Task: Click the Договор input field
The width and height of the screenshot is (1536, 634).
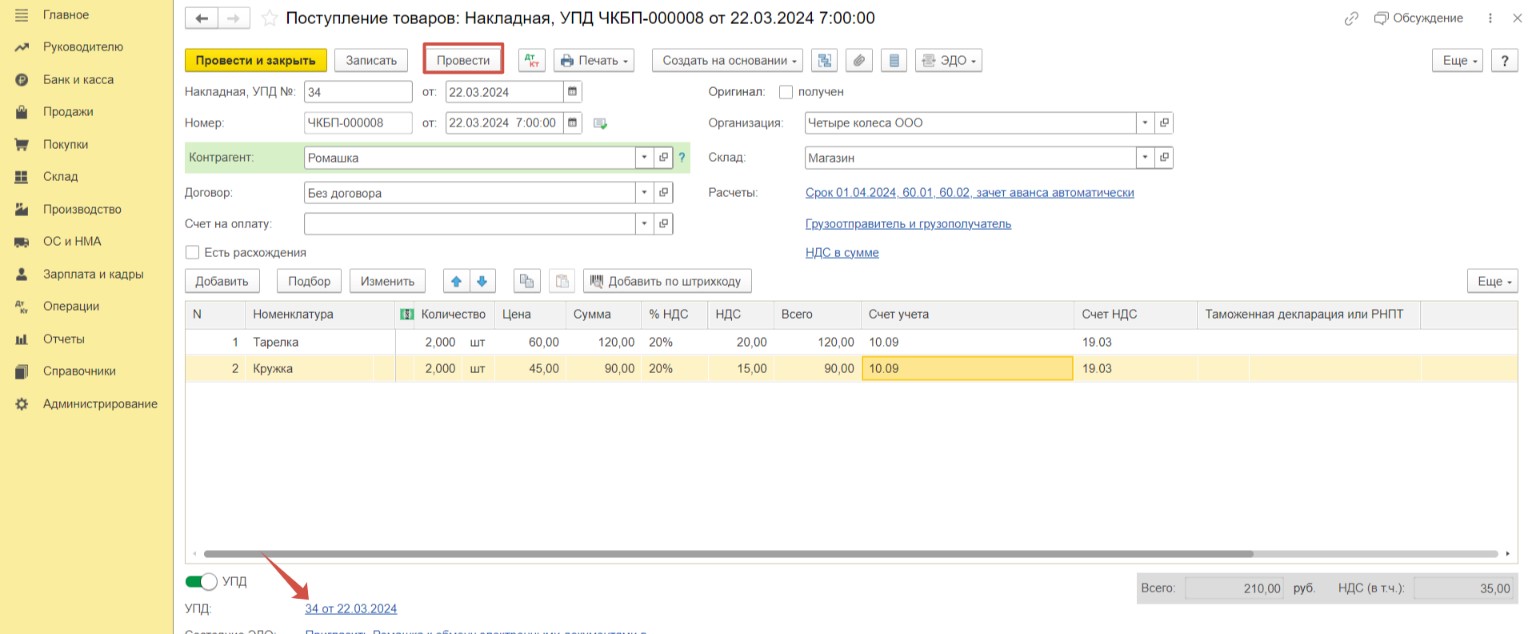Action: pos(468,193)
